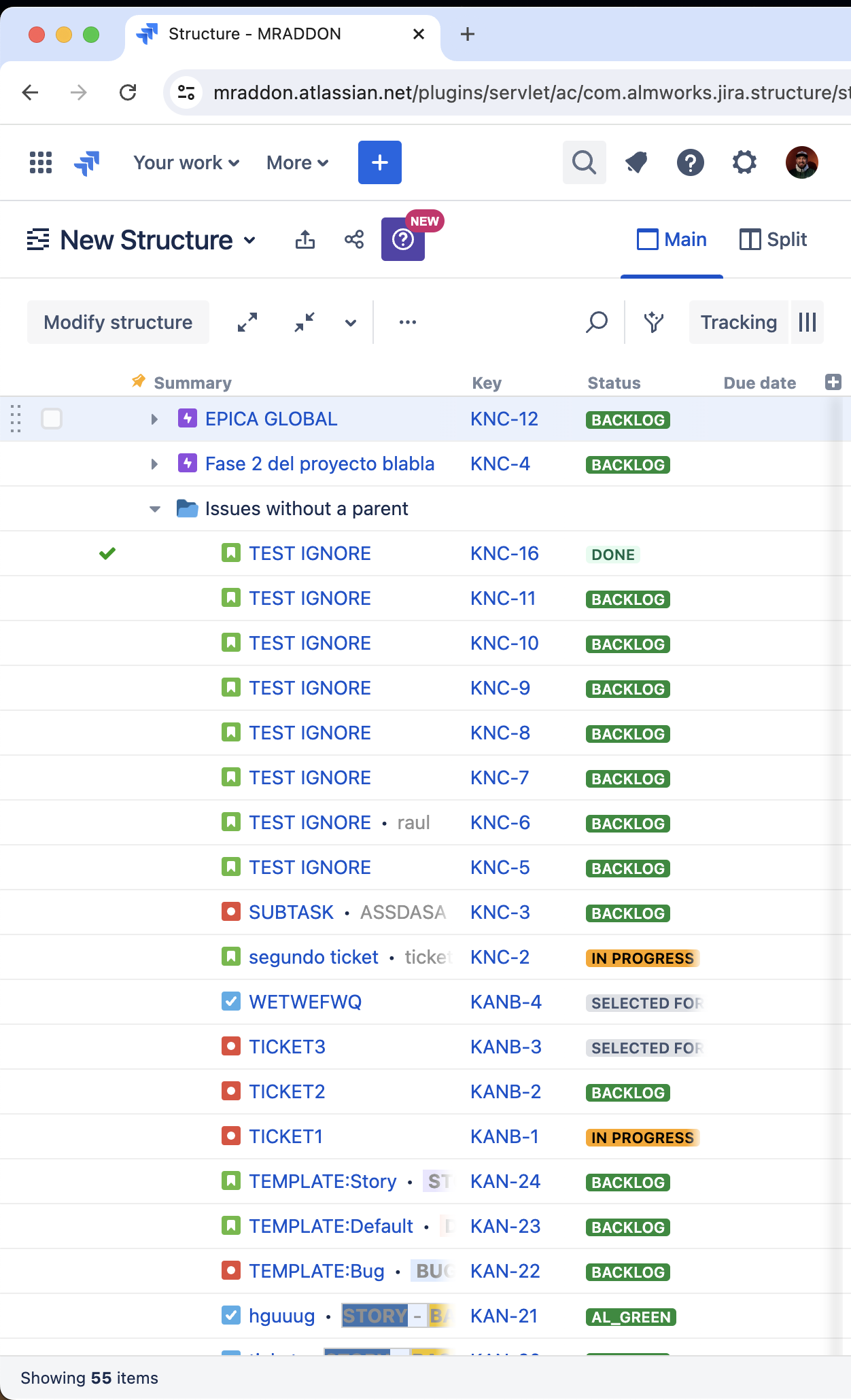Toggle the columns layout icon beside Tracking

tap(807, 322)
